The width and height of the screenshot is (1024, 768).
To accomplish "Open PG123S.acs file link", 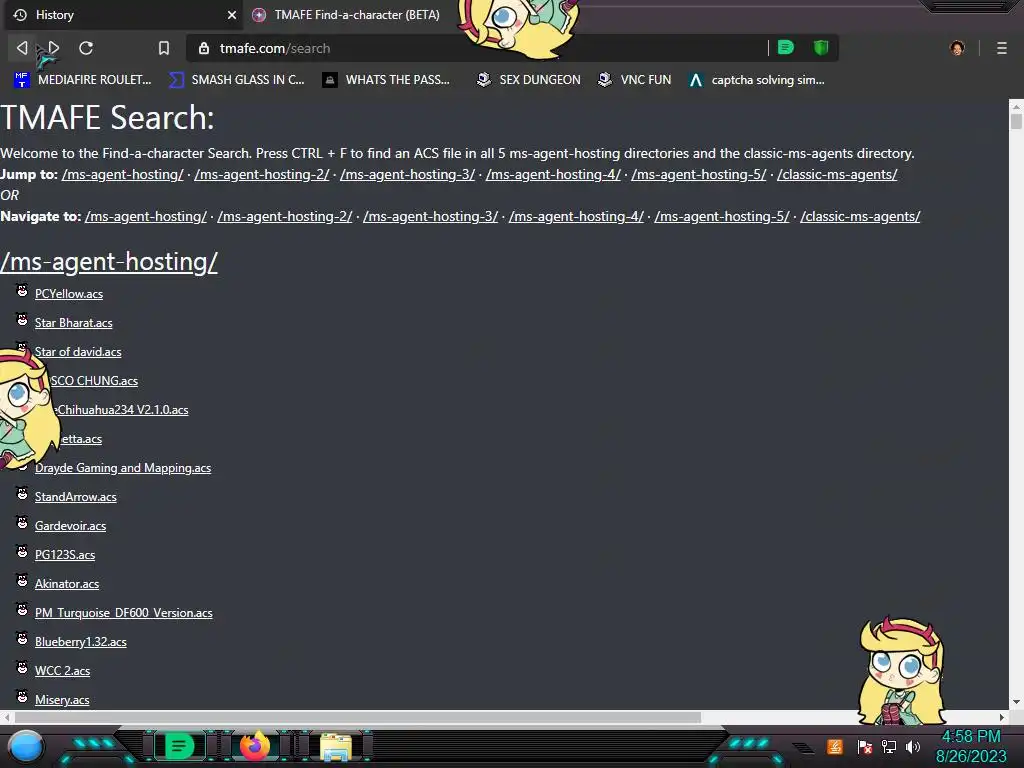I will (65, 555).
